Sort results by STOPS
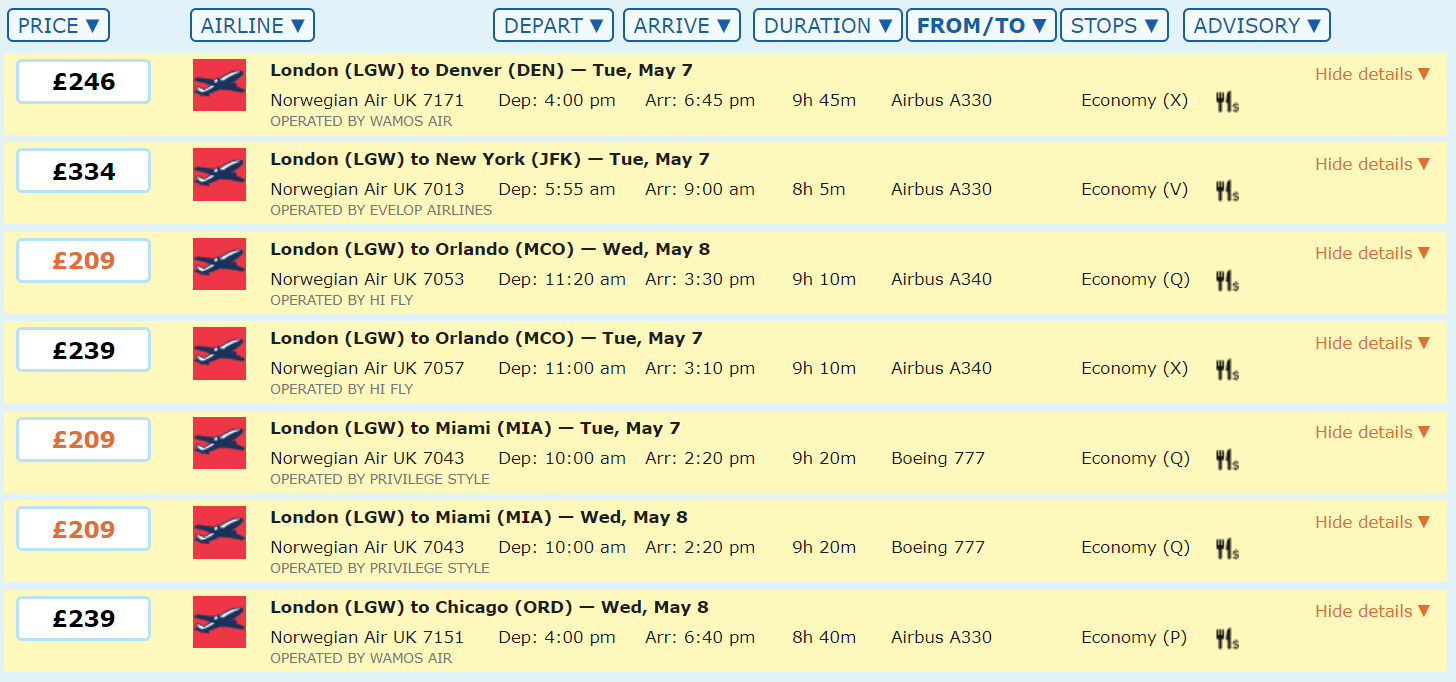This screenshot has height=682, width=1456. tap(1114, 25)
